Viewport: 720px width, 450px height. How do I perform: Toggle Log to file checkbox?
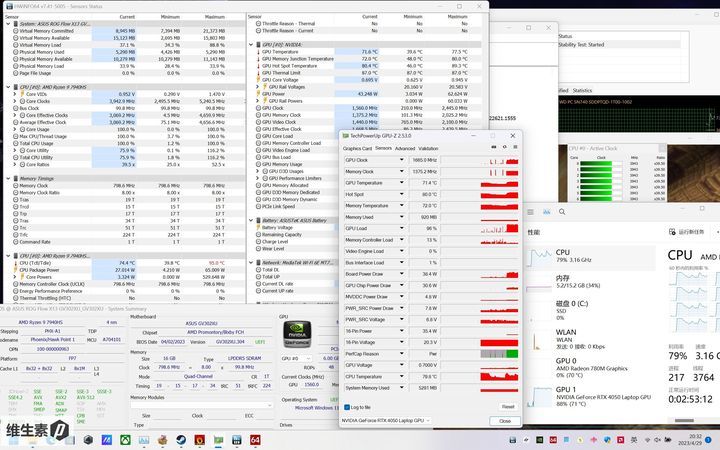(347, 407)
